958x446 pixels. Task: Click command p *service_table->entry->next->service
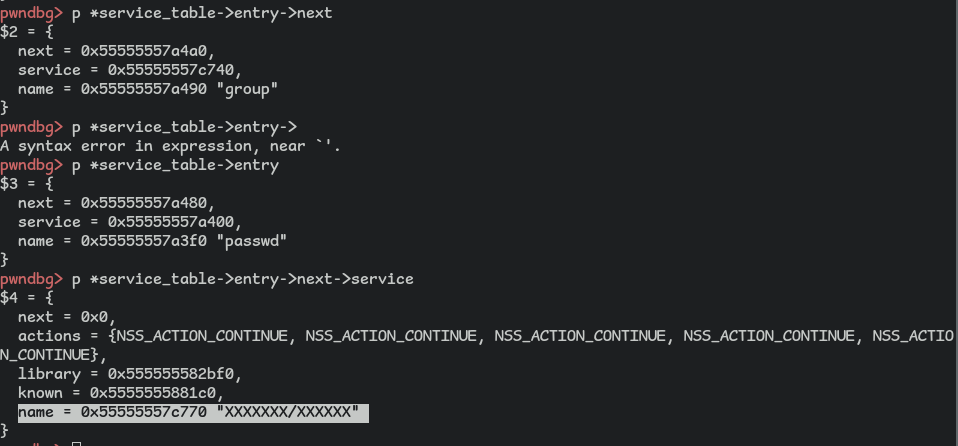243,279
